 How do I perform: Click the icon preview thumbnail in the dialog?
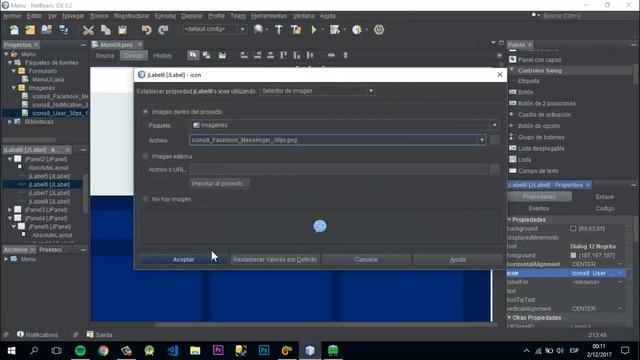(320, 226)
